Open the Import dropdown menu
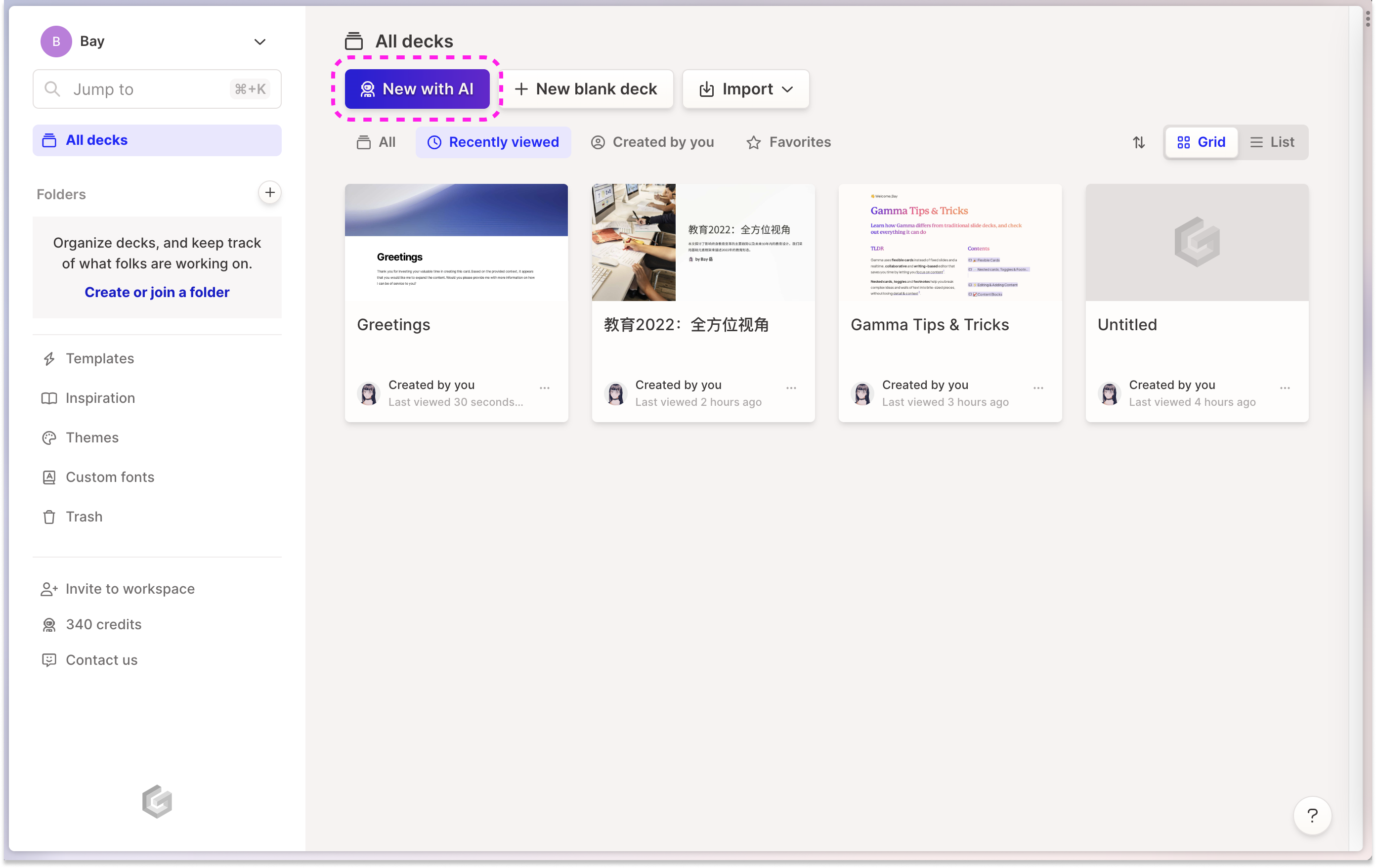This screenshot has height=868, width=1376. pyautogui.click(x=746, y=89)
